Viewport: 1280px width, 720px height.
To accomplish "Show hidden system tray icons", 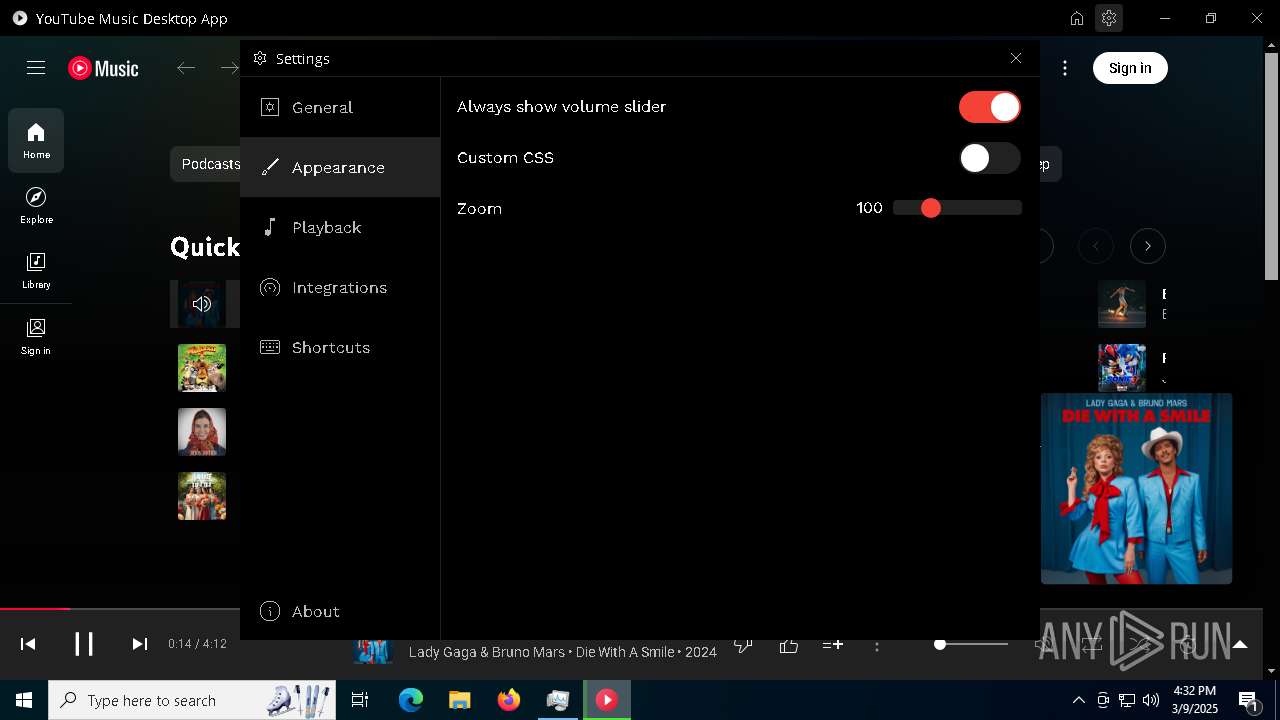I will pos(1079,700).
